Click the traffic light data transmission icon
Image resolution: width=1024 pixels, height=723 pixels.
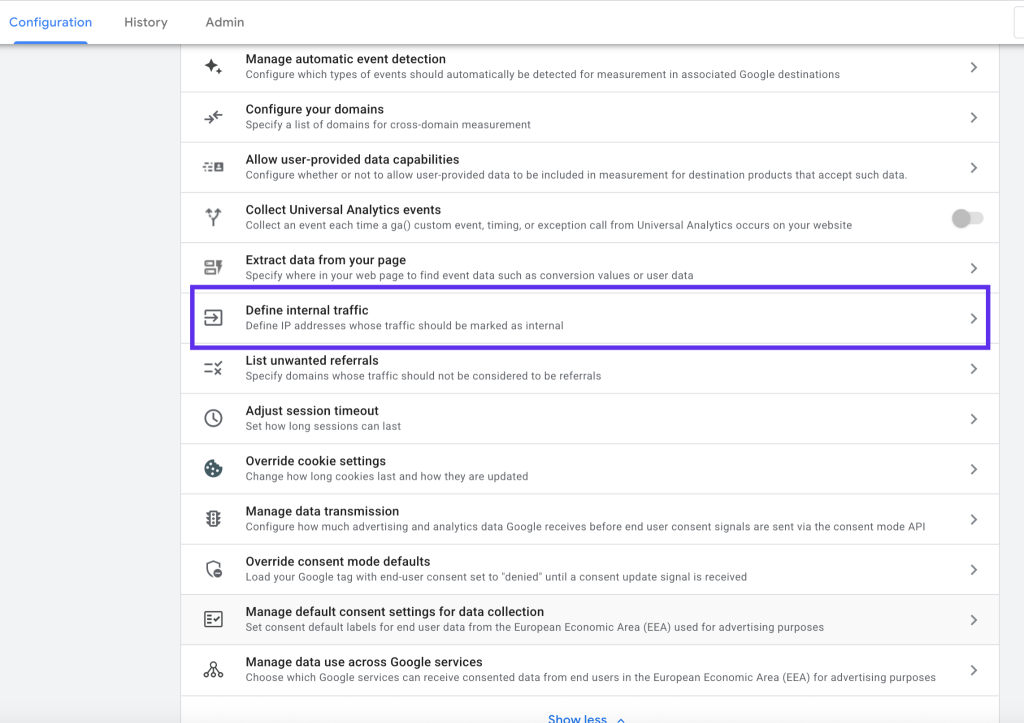(213, 519)
